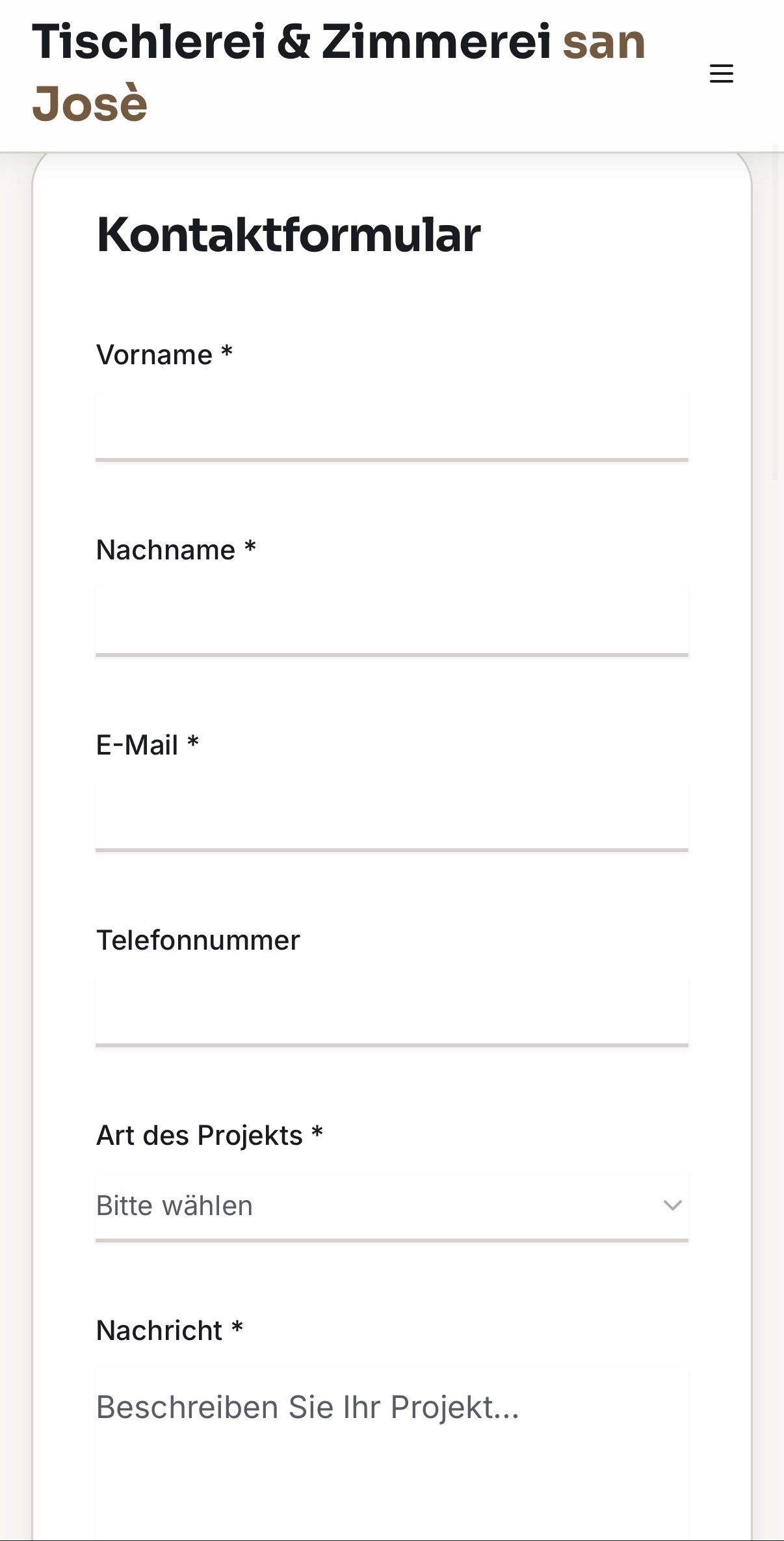Click the 'Nachname' field label
The image size is (784, 1541).
point(165,550)
